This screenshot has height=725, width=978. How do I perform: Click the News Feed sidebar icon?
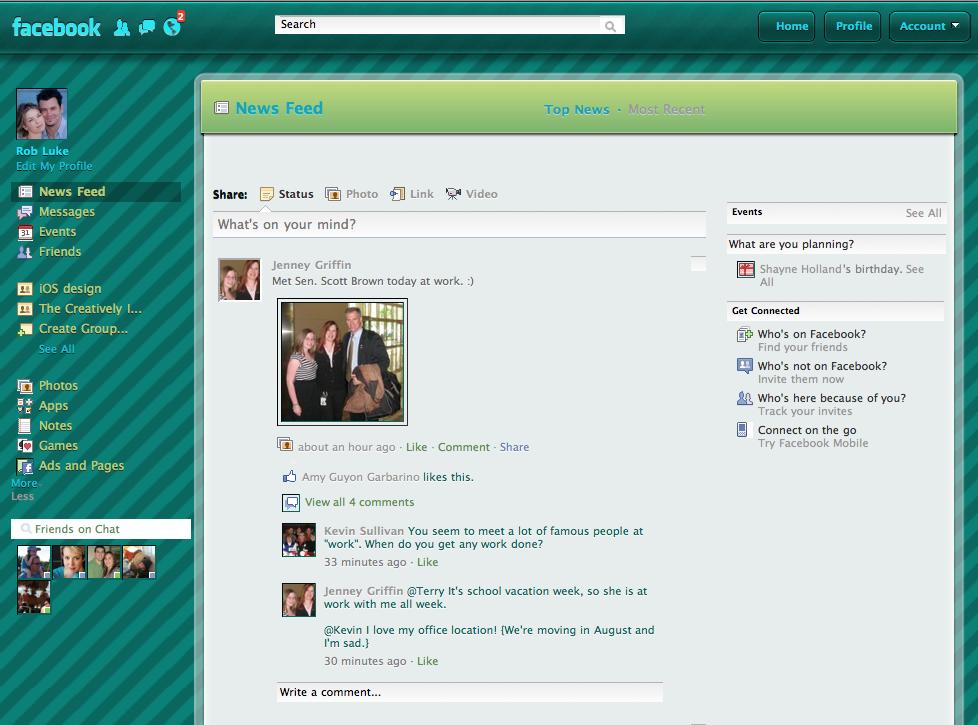coord(25,192)
